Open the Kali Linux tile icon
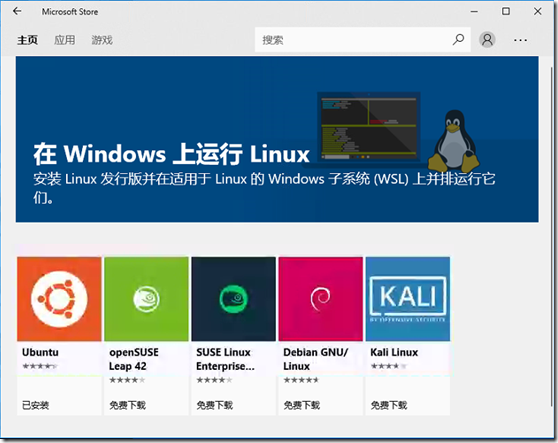 (x=408, y=299)
